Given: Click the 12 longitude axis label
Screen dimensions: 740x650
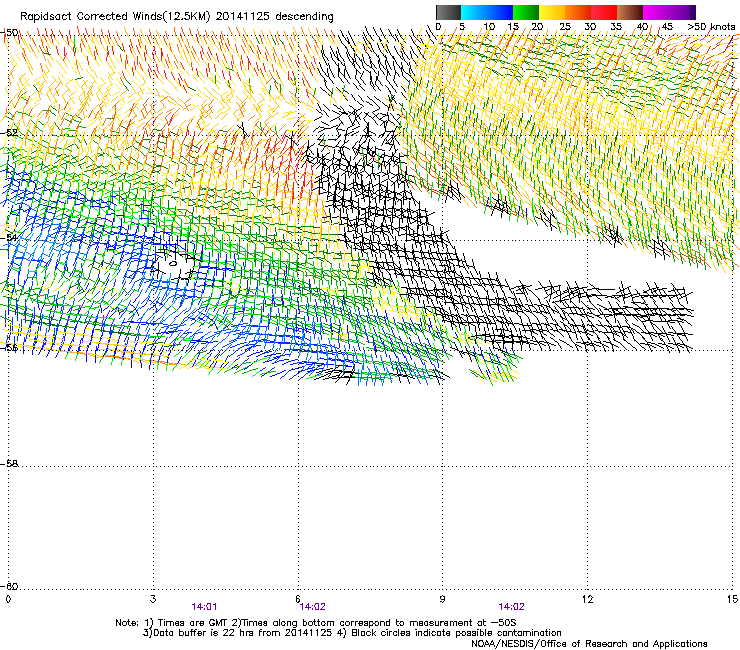Looking at the screenshot, I should pos(587,599).
